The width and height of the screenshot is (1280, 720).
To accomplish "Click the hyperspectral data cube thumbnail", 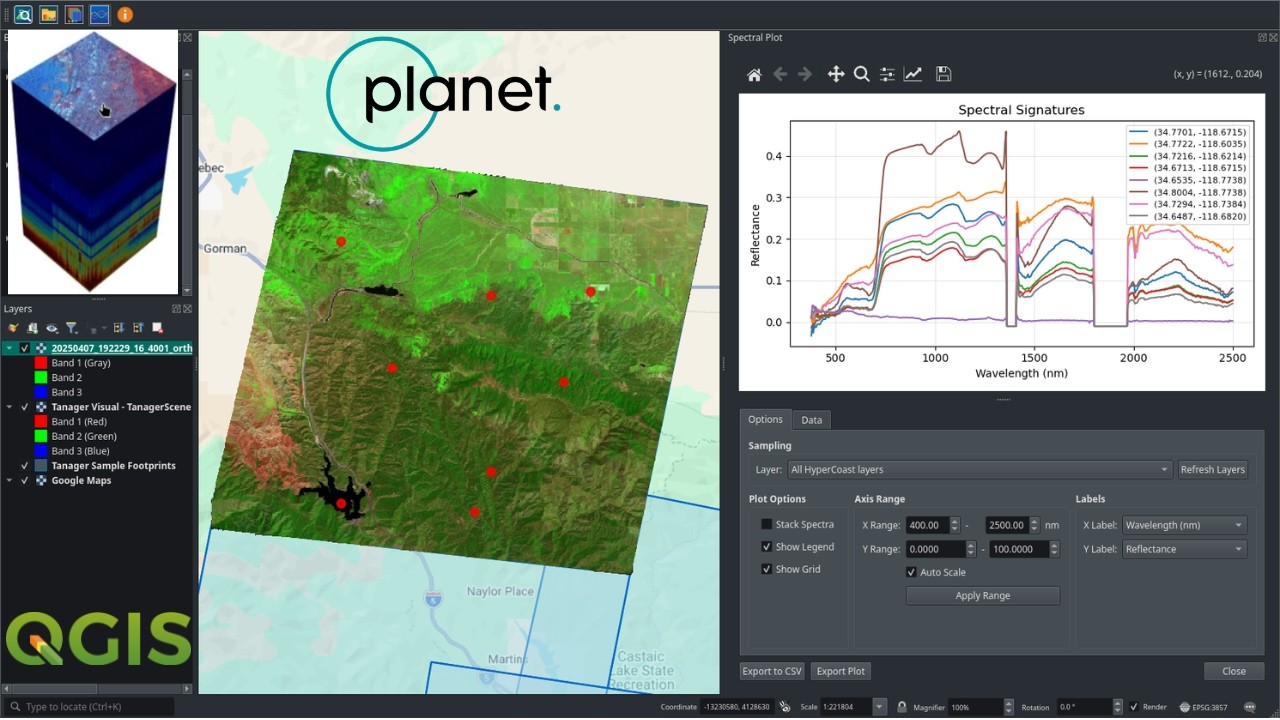I will click(x=92, y=162).
